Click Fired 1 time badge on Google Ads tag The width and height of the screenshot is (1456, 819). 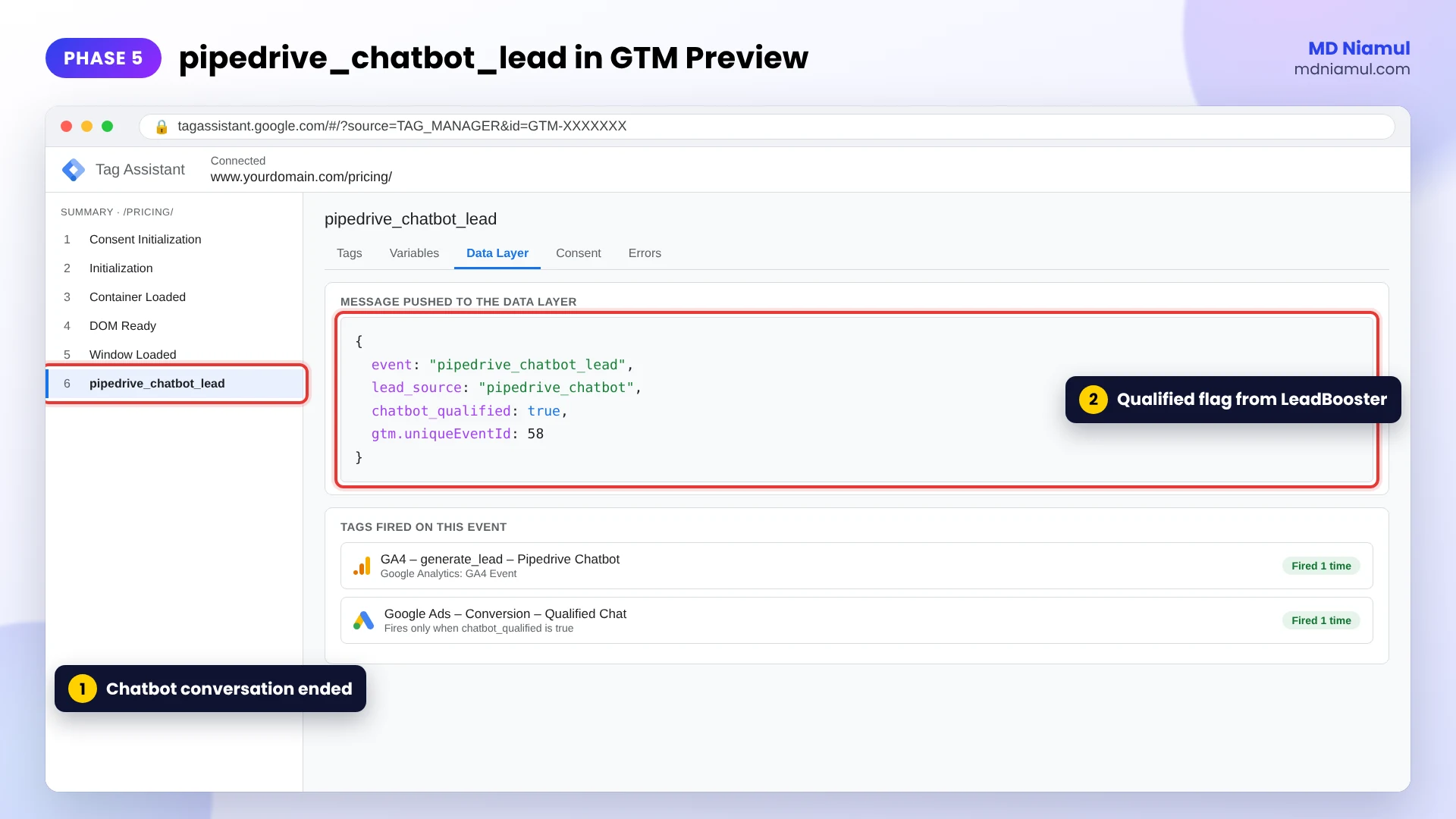pos(1321,620)
